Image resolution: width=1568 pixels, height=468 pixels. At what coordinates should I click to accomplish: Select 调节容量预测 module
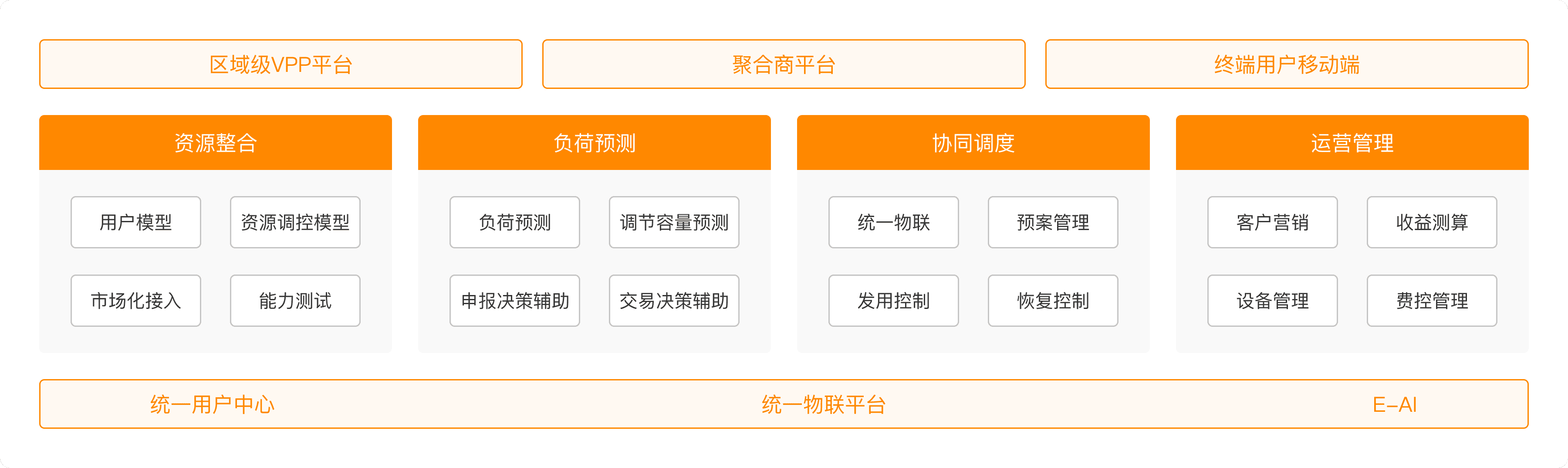tap(674, 222)
